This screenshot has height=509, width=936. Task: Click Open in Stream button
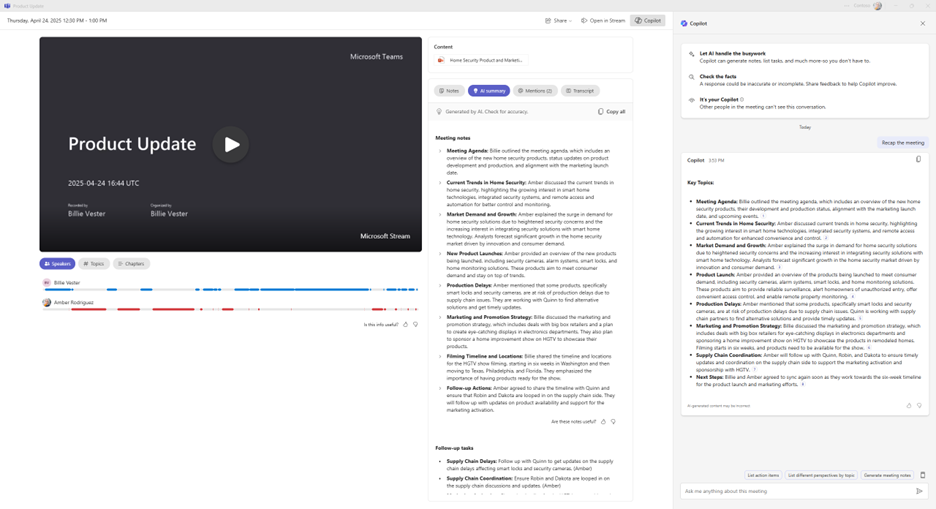coord(603,20)
